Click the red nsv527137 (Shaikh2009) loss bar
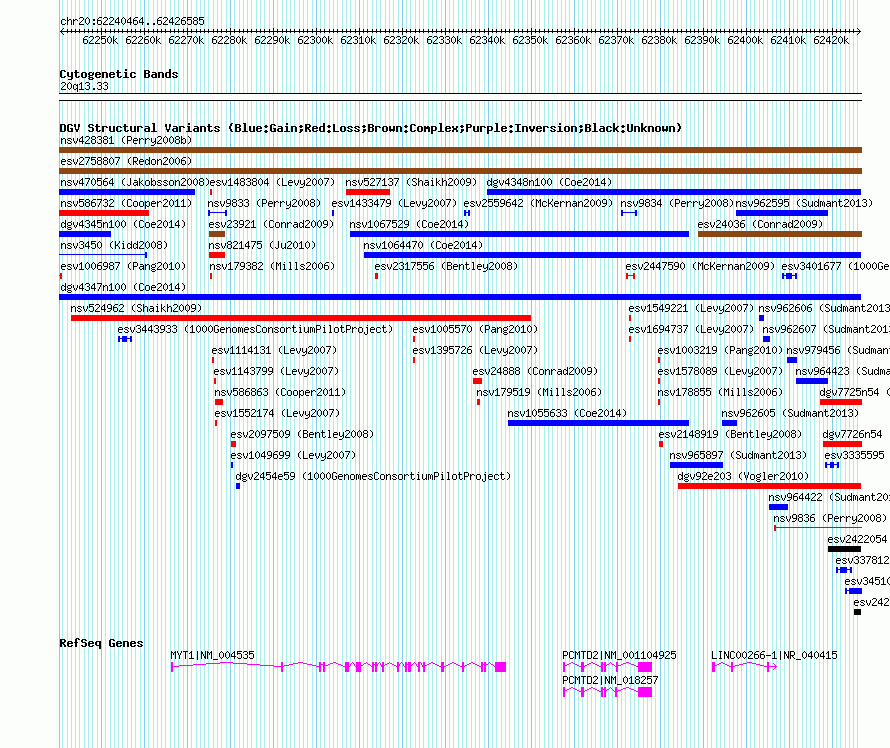The image size is (890, 748). click(x=368, y=192)
